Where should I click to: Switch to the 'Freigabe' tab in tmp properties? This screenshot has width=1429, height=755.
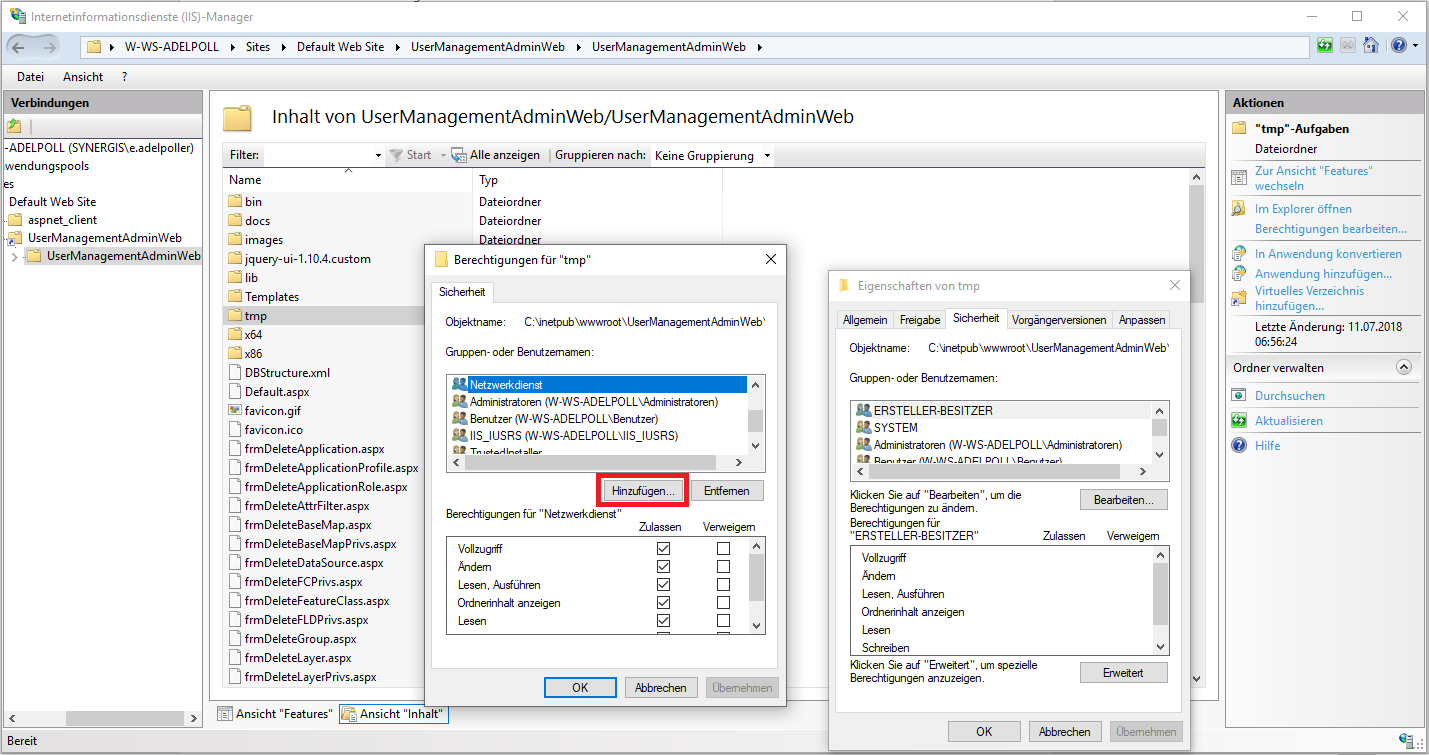click(x=919, y=318)
